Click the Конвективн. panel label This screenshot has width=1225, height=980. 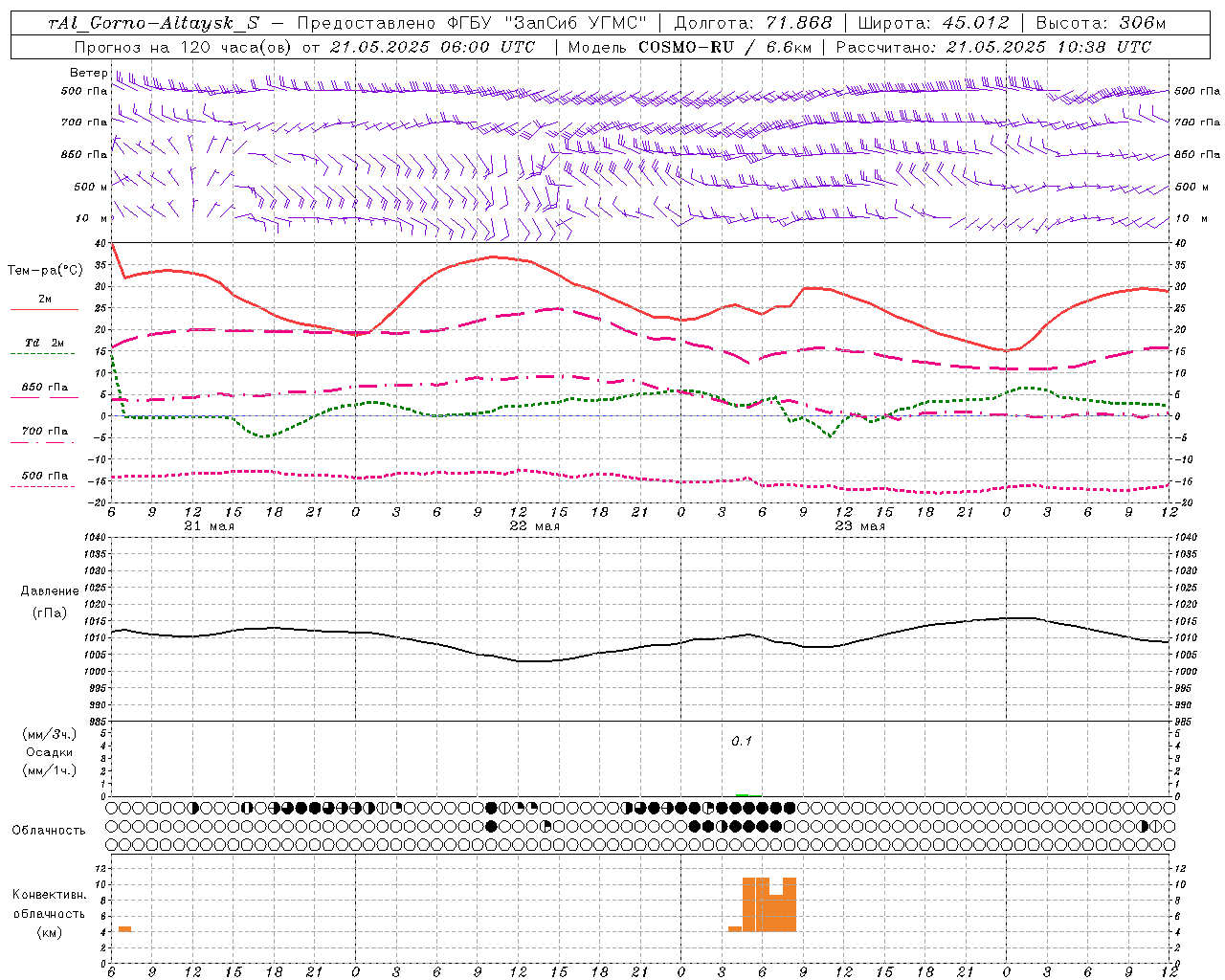[49, 895]
